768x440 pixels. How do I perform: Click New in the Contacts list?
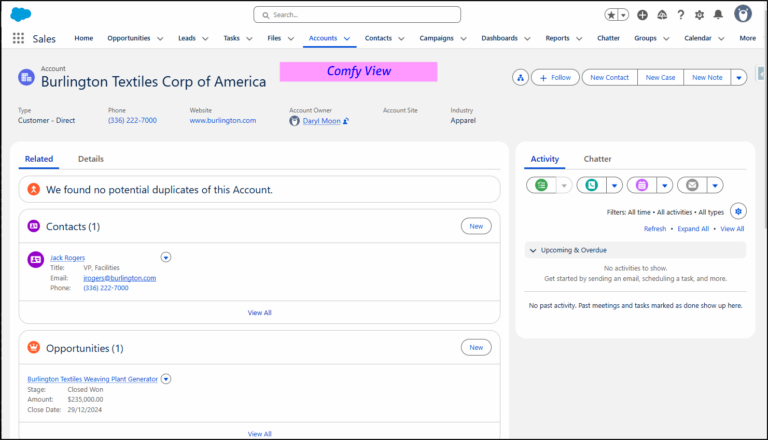pos(476,226)
